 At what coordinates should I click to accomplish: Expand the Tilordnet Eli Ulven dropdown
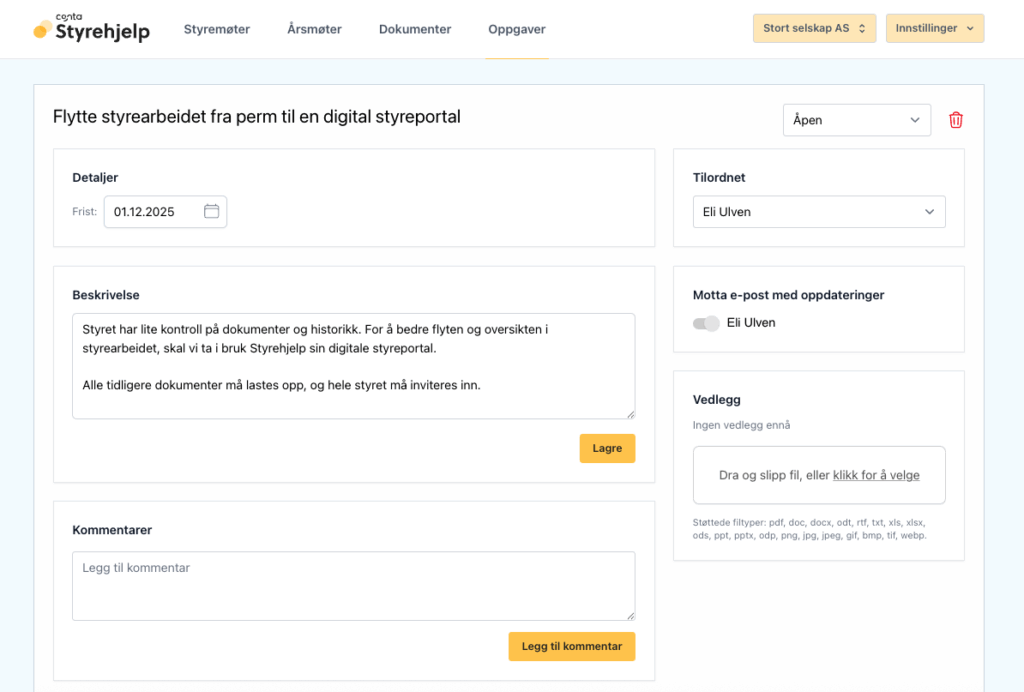(818, 212)
